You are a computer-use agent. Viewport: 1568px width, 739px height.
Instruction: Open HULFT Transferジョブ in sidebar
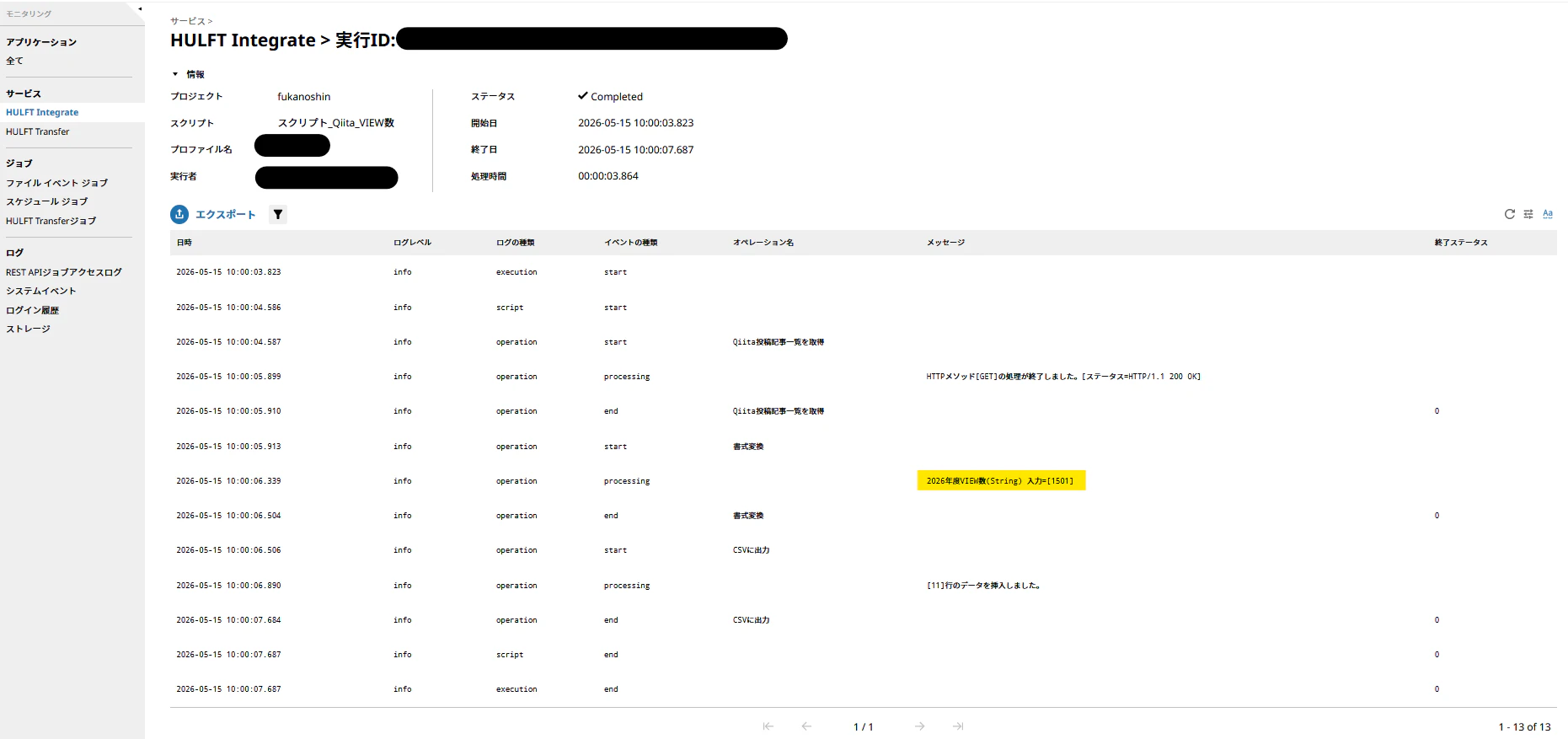pos(51,221)
